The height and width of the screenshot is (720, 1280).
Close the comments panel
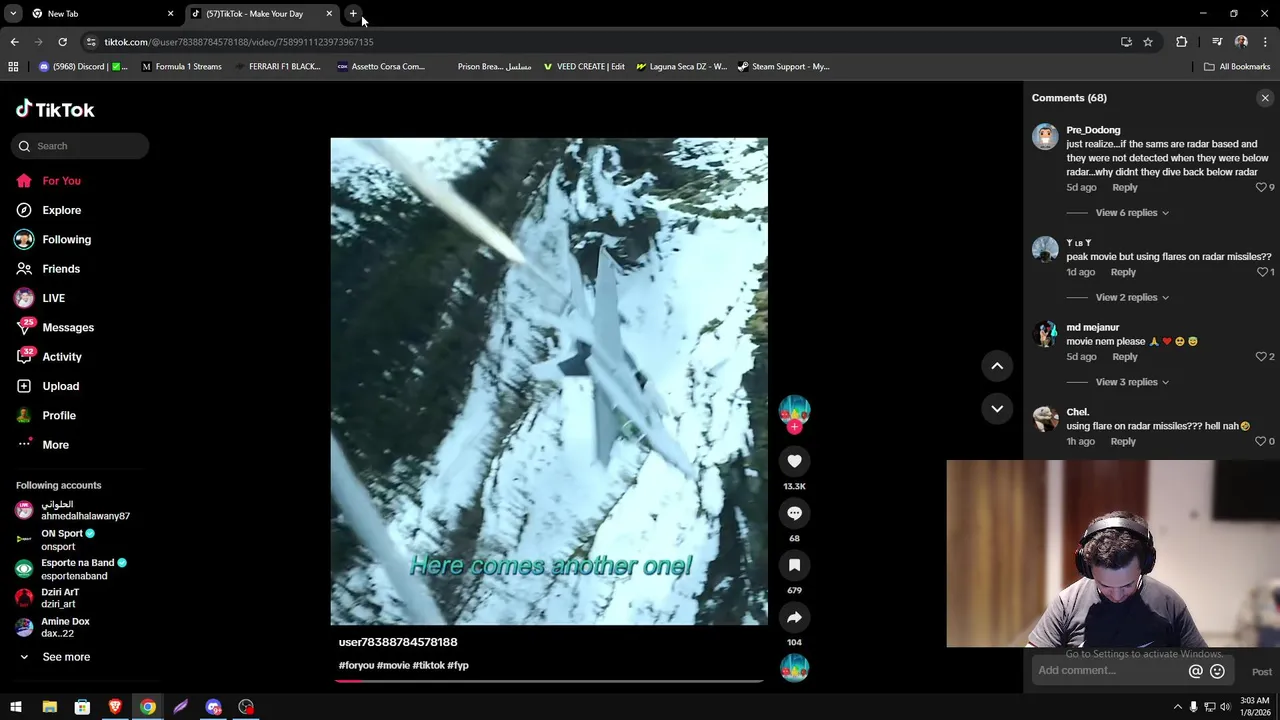click(x=1265, y=98)
